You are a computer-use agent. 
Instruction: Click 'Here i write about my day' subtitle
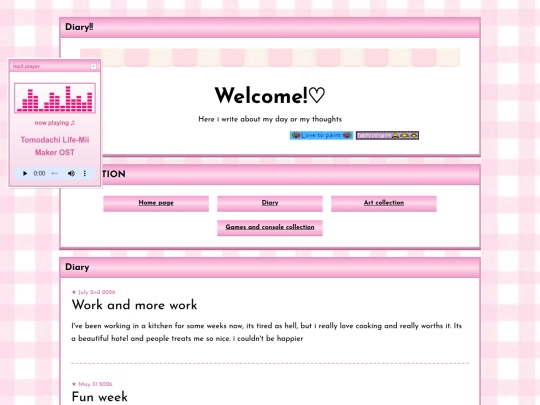pos(270,119)
